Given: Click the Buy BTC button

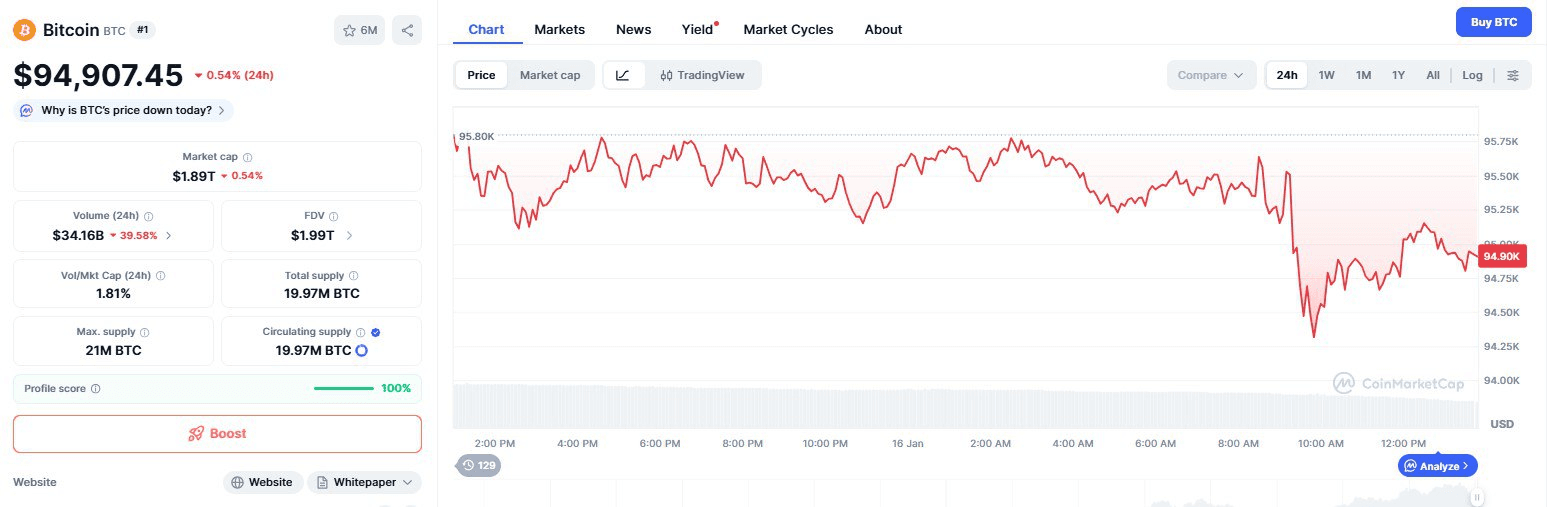Looking at the screenshot, I should click(x=1493, y=21).
